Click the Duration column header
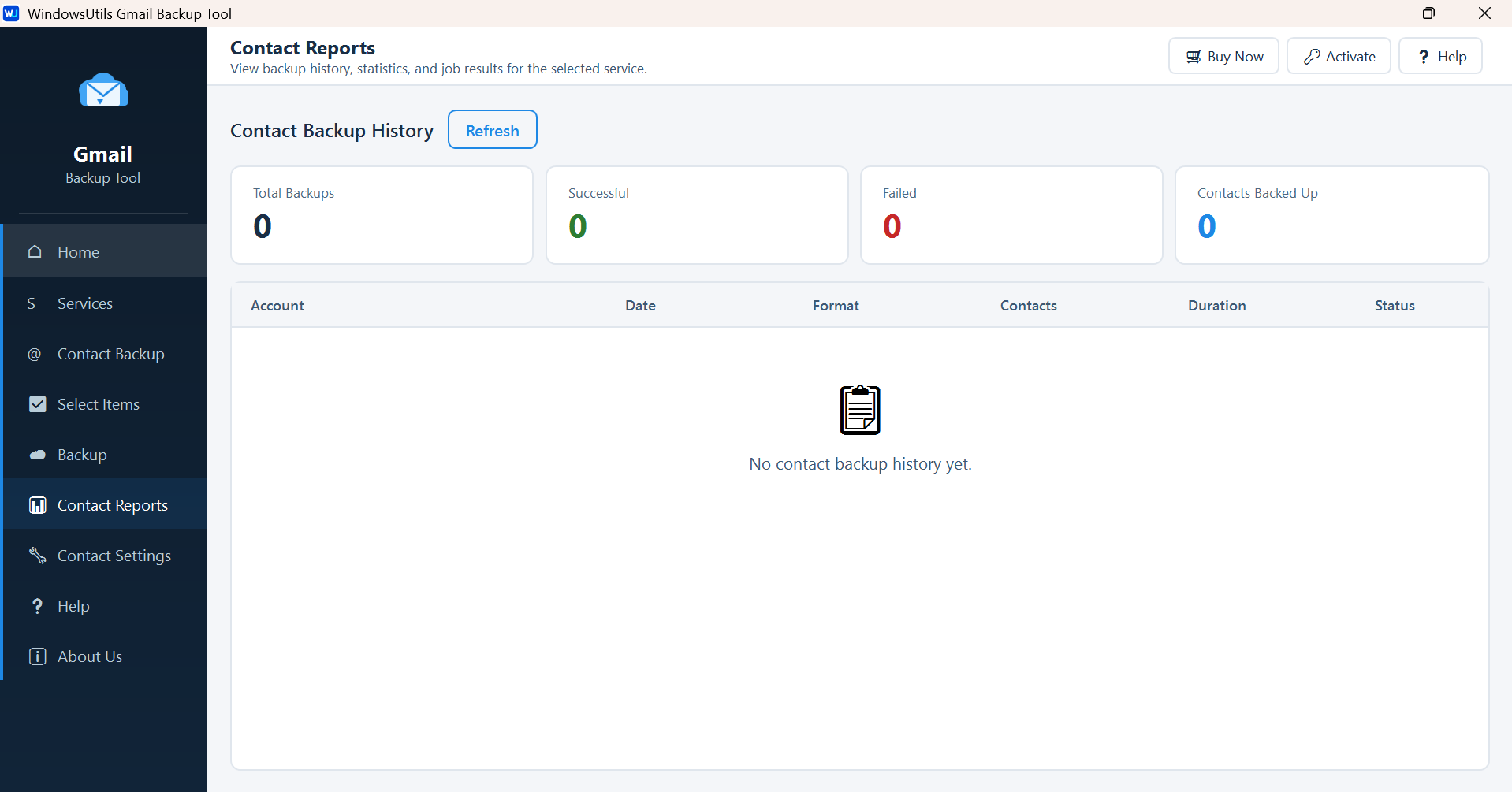 pyautogui.click(x=1216, y=306)
